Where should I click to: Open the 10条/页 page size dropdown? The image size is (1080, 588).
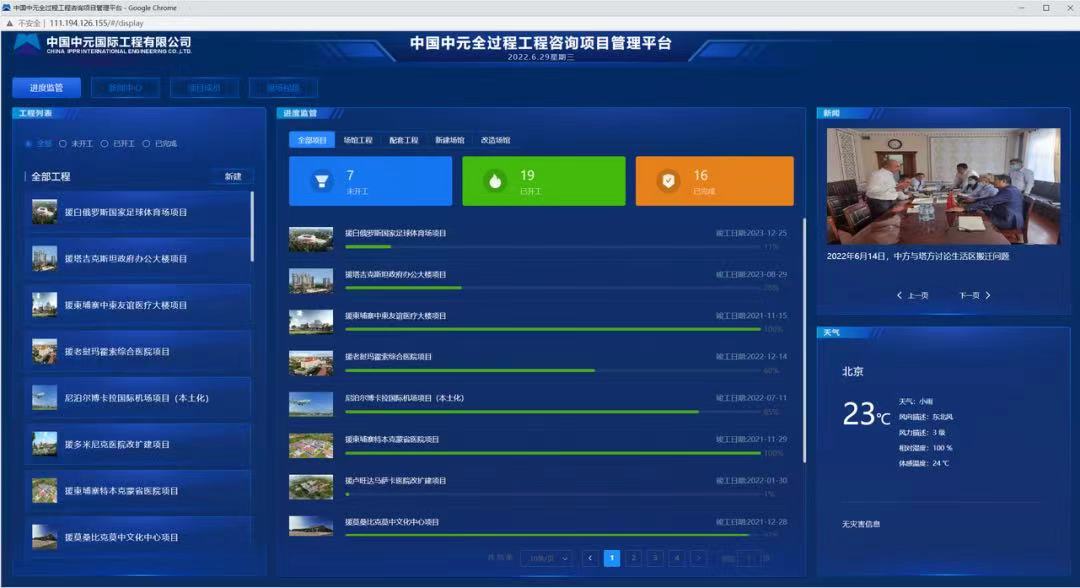pos(546,558)
